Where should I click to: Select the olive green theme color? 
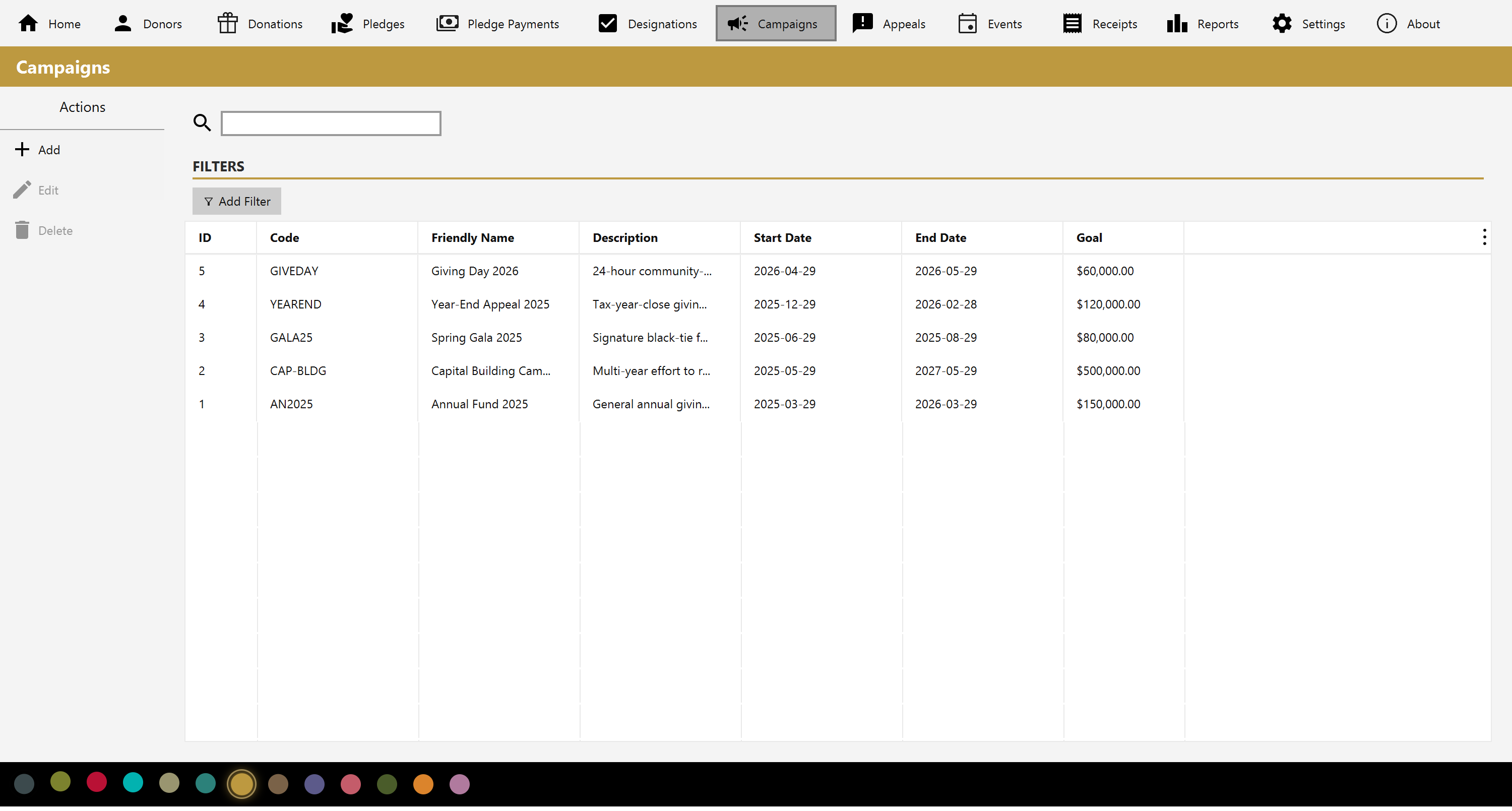point(60,782)
